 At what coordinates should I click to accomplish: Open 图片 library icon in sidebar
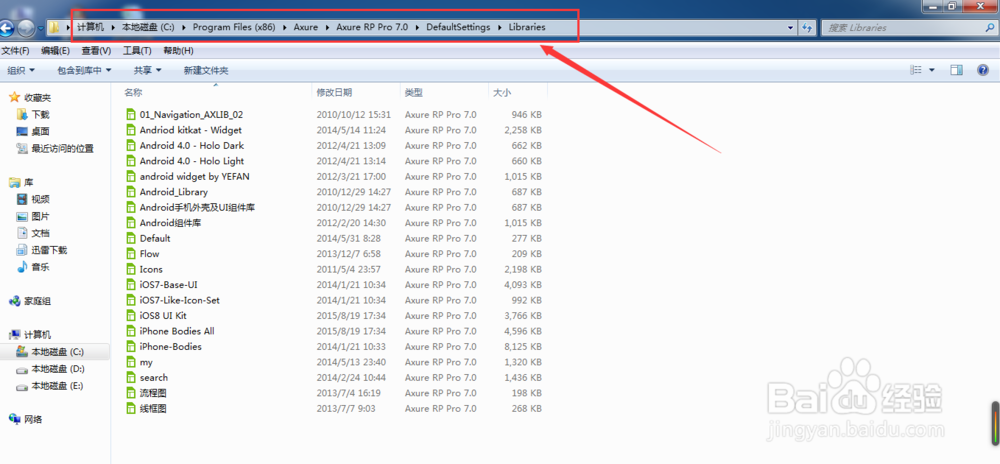pos(21,217)
